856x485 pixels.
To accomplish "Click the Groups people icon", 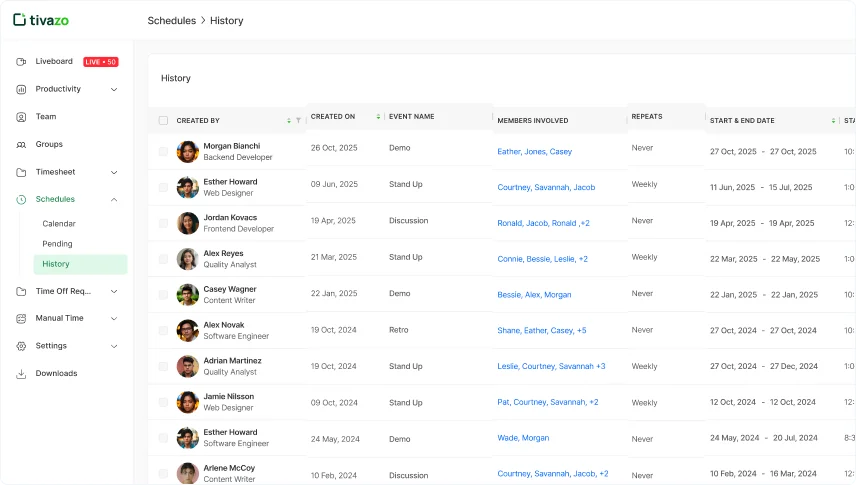I will (x=21, y=145).
